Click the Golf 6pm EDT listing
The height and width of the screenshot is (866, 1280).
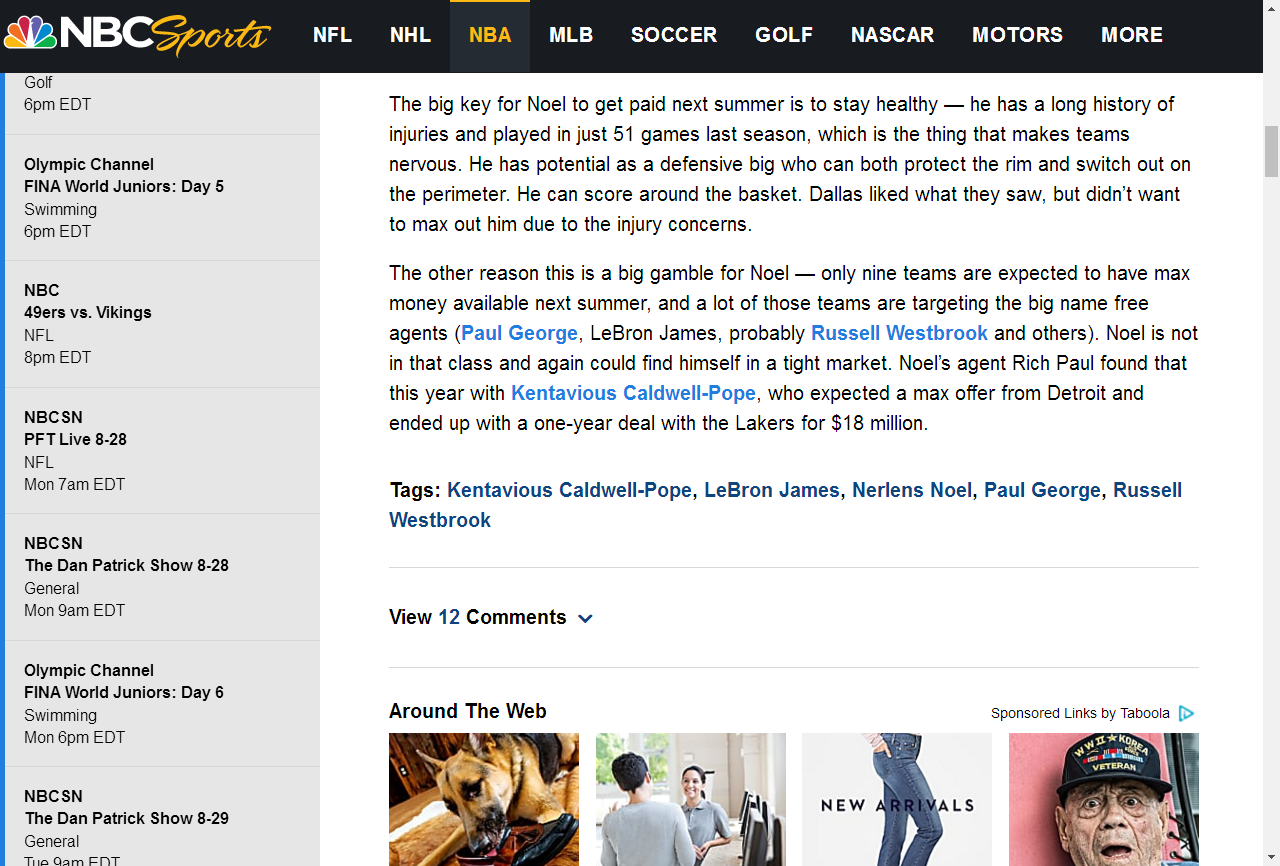click(162, 103)
